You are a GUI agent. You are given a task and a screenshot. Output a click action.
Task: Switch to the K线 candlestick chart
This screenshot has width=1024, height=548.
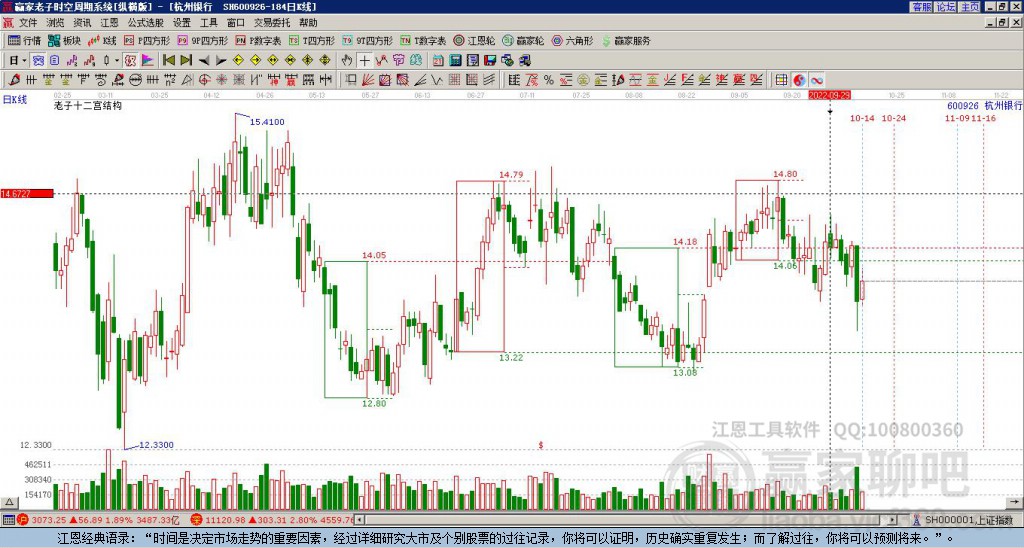[x=103, y=40]
